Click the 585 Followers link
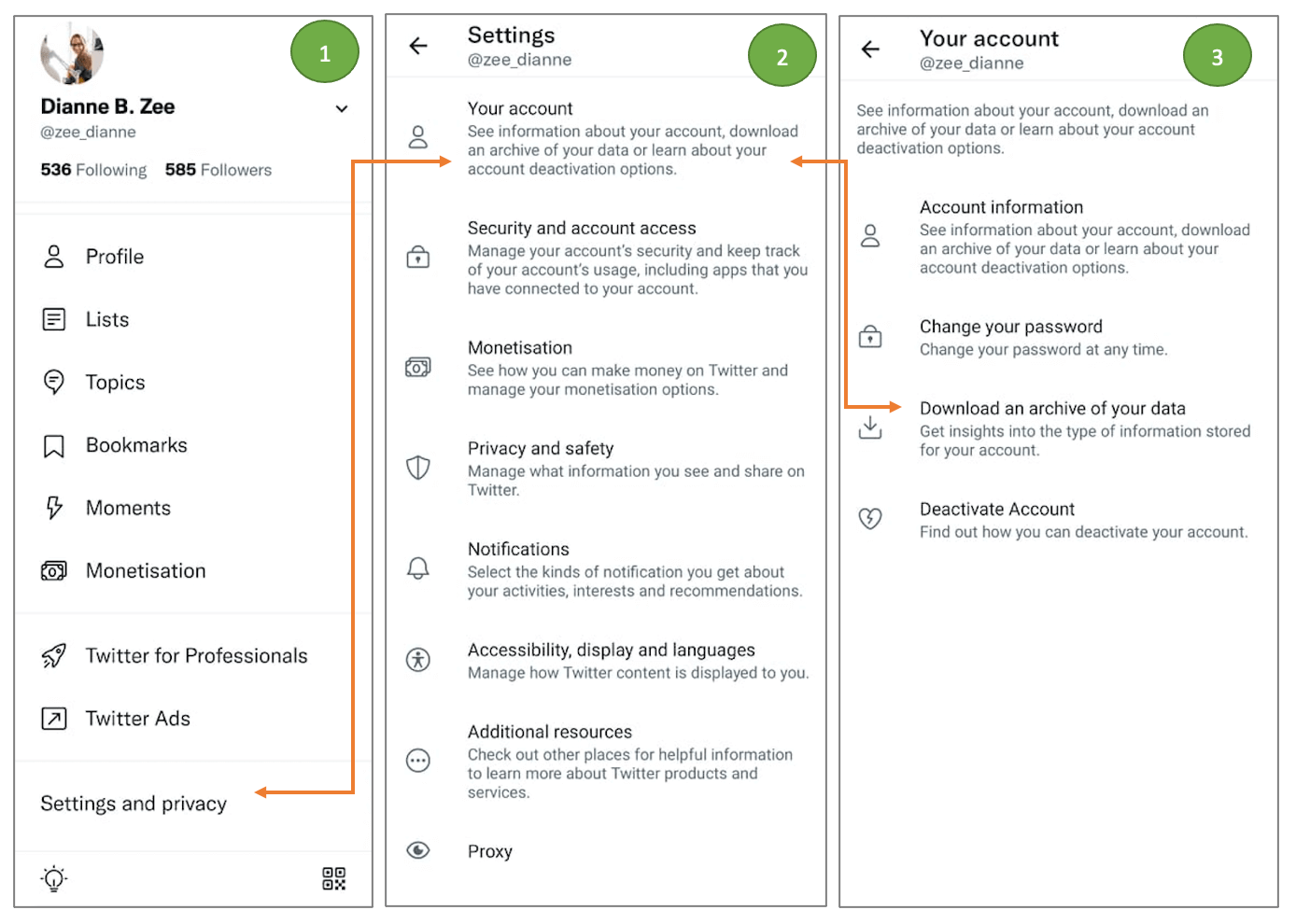 pos(218,169)
